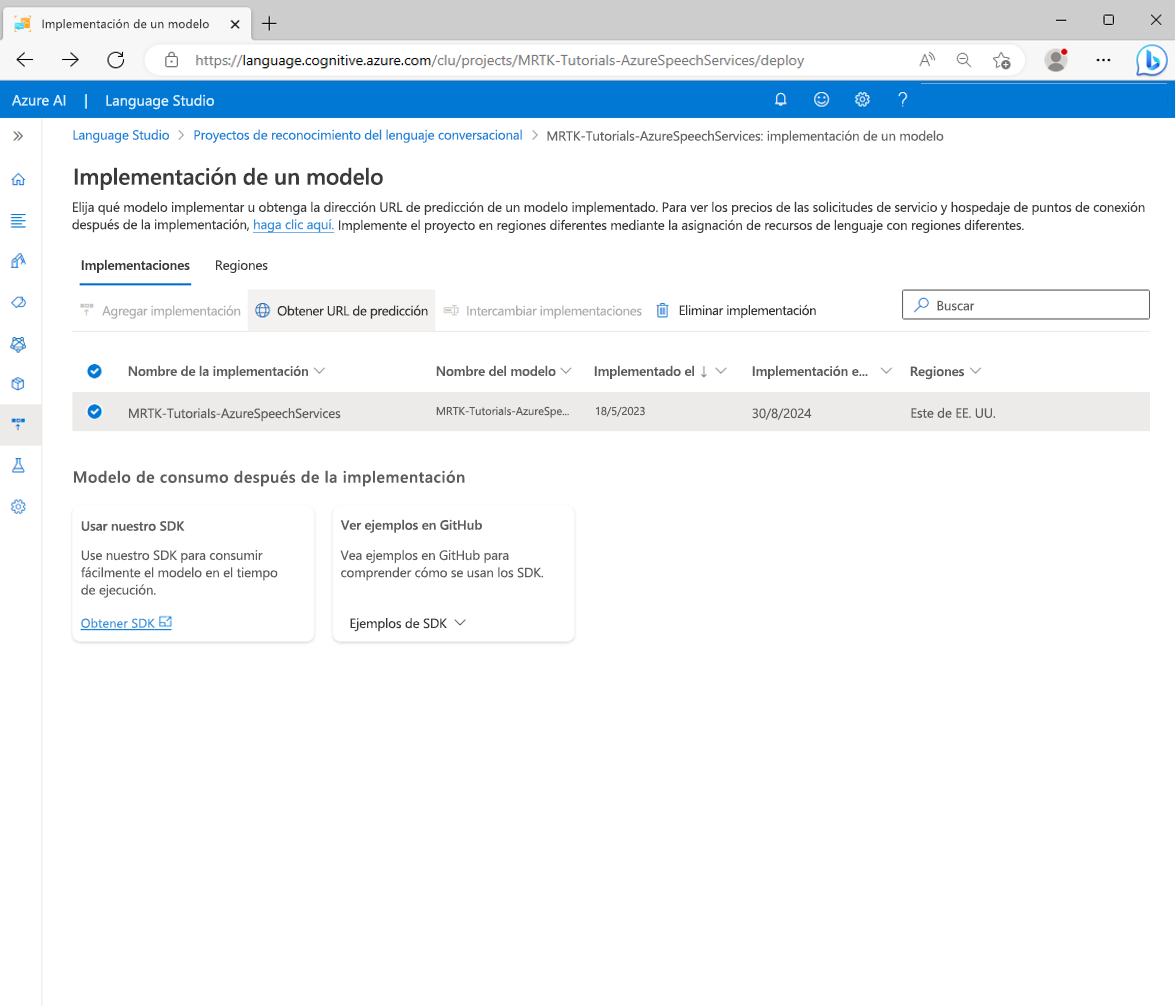Open the browser profile avatar
Screen dimensions: 1175x1006
pos(1056,60)
